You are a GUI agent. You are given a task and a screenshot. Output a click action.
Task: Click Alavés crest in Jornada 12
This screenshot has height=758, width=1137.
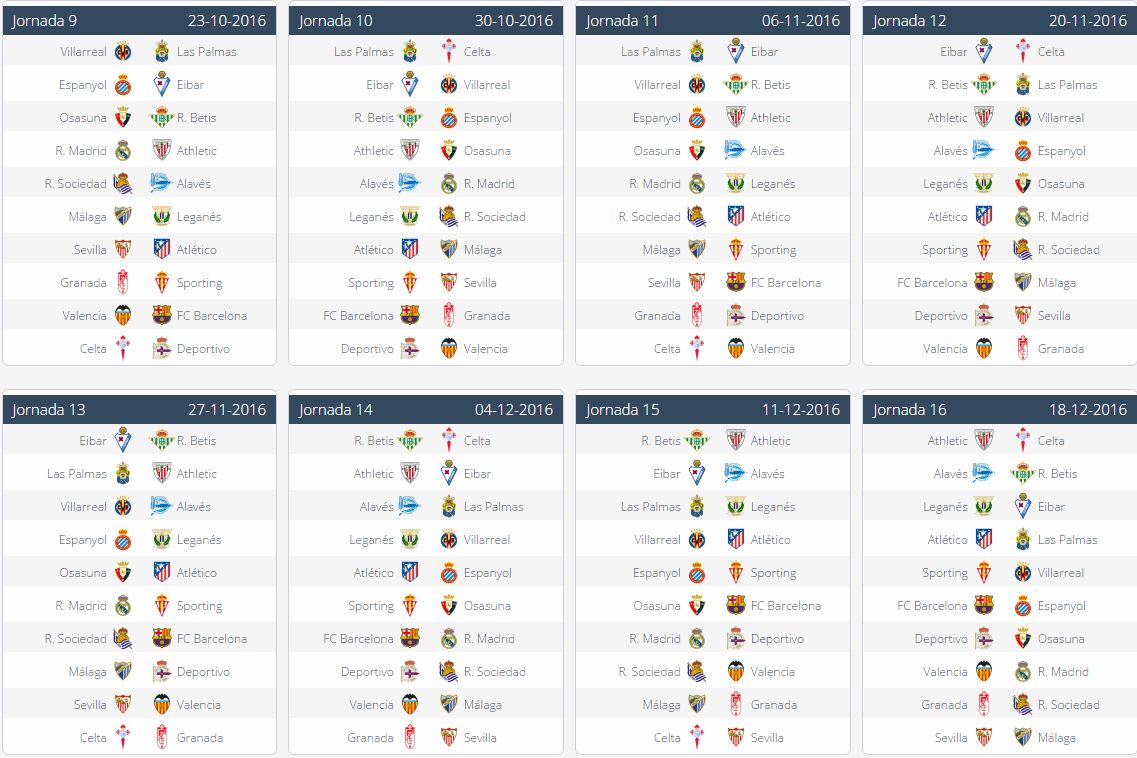[x=983, y=150]
